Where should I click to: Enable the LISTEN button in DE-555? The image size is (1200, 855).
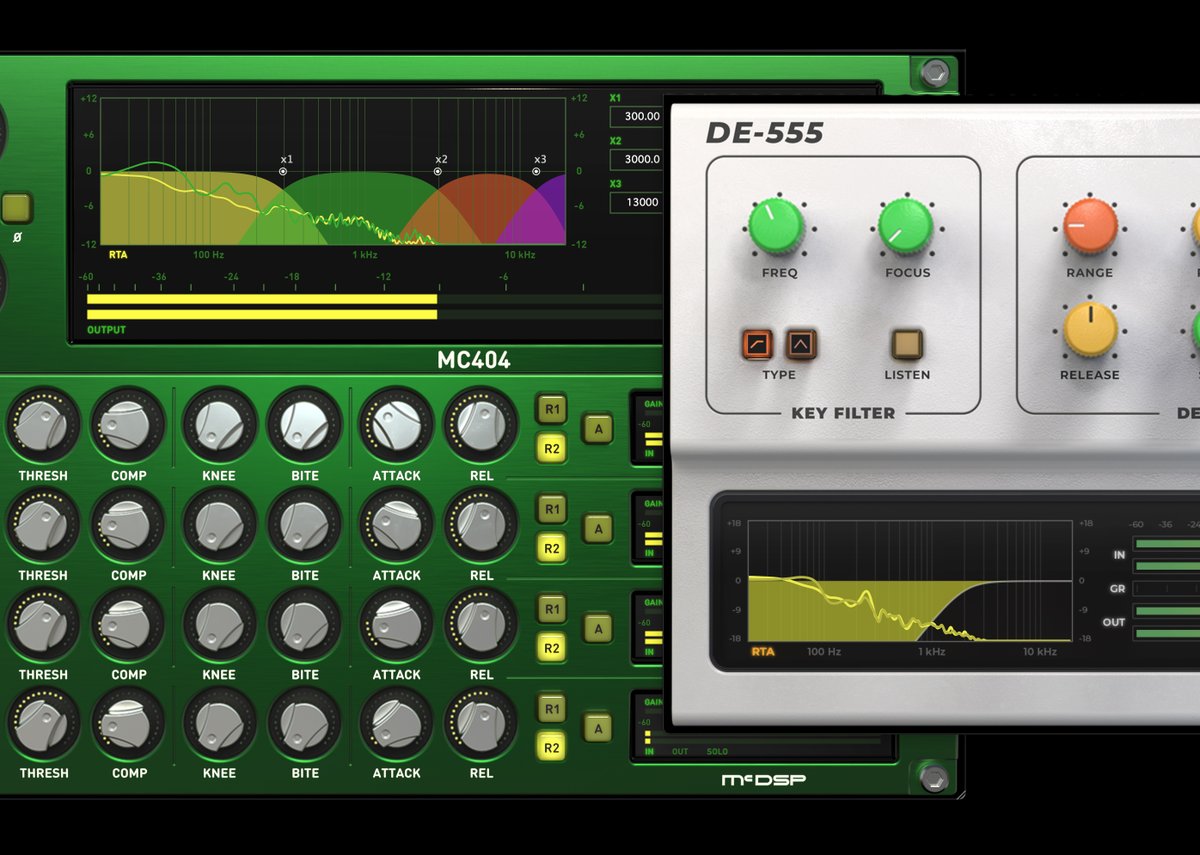(x=907, y=345)
